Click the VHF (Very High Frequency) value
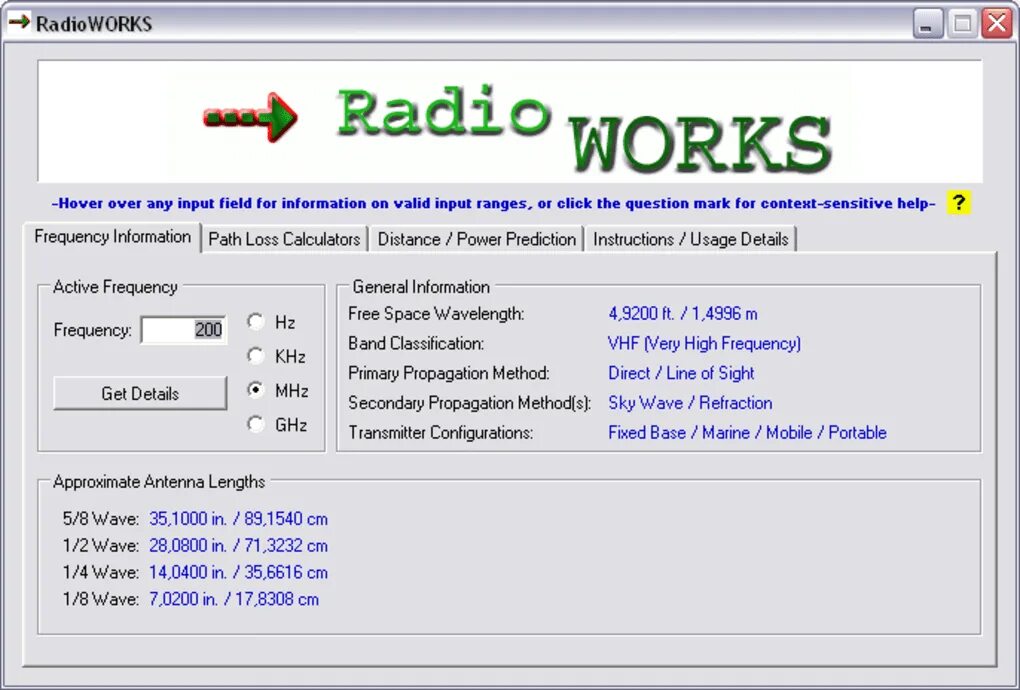 (704, 343)
